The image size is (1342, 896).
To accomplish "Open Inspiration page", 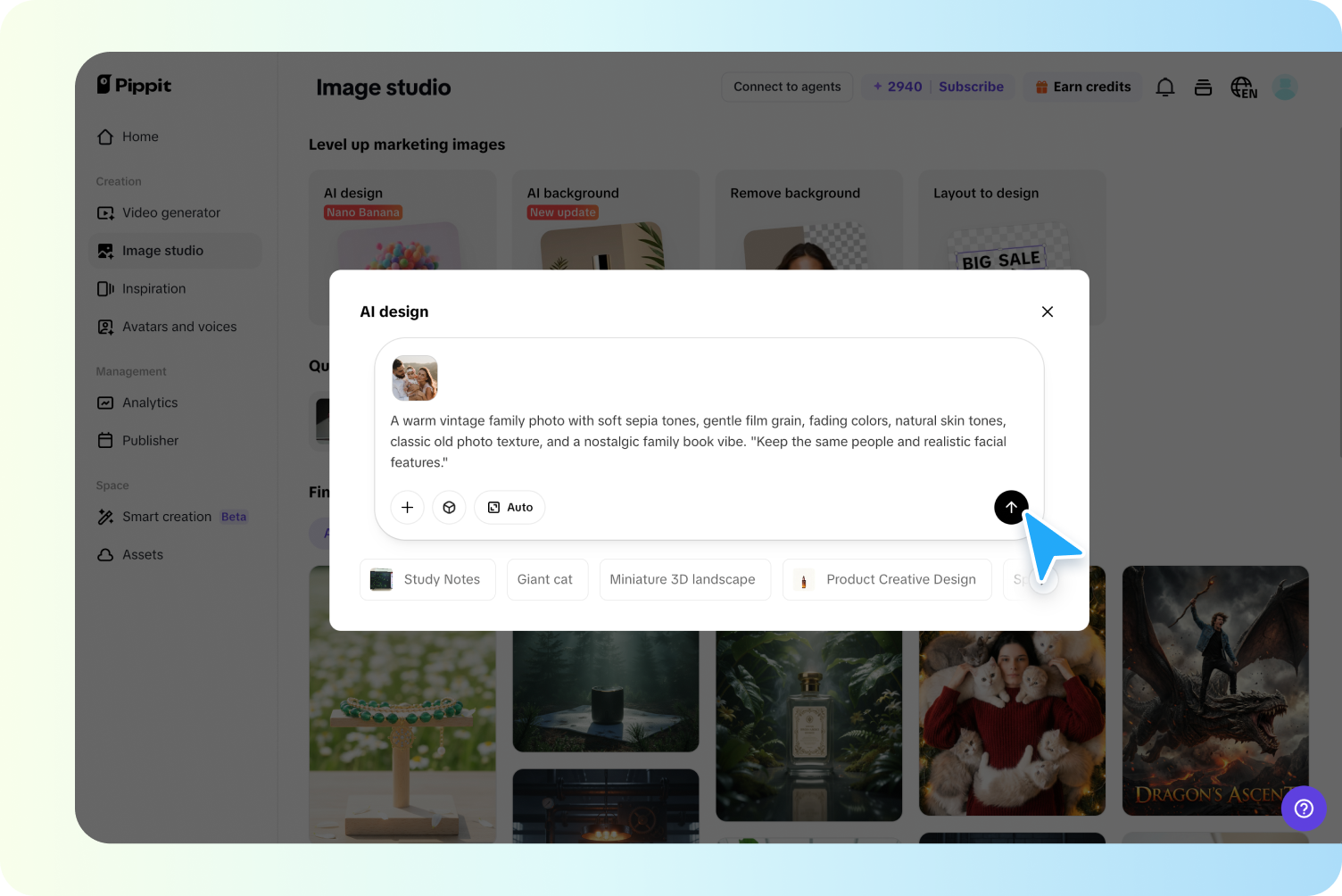I will click(142, 289).
